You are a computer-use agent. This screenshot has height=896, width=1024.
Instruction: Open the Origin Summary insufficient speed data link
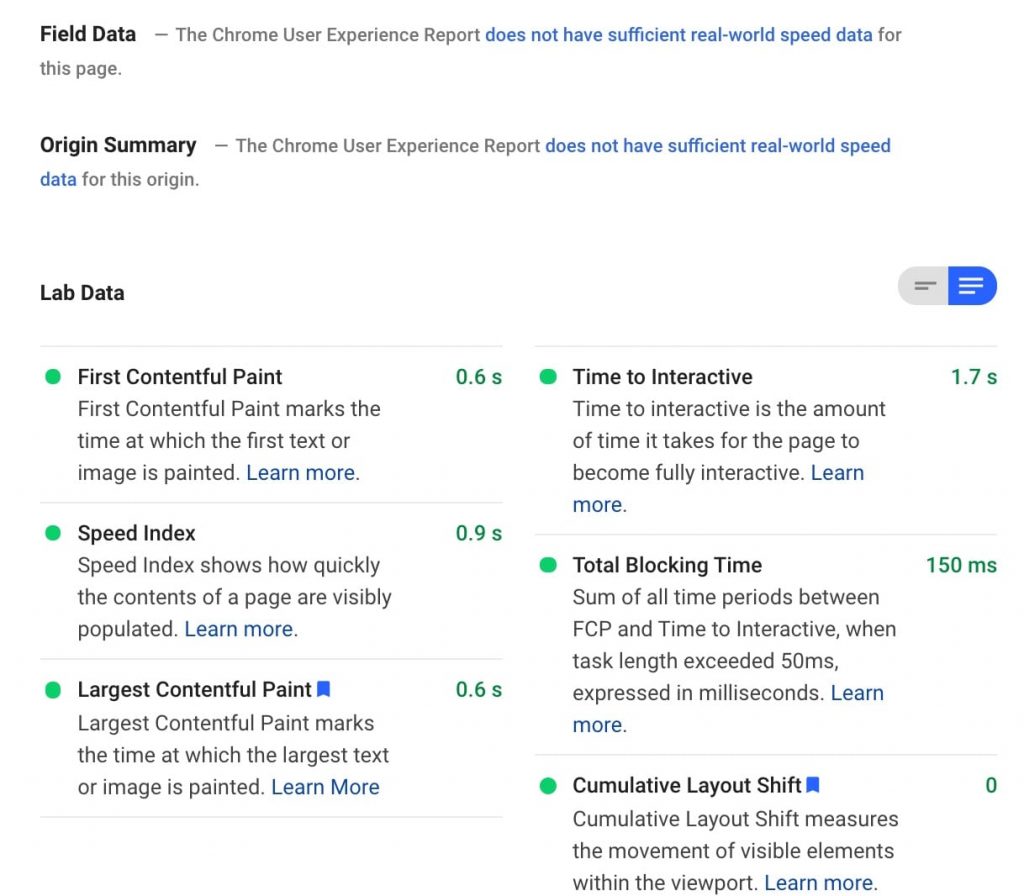tap(717, 145)
